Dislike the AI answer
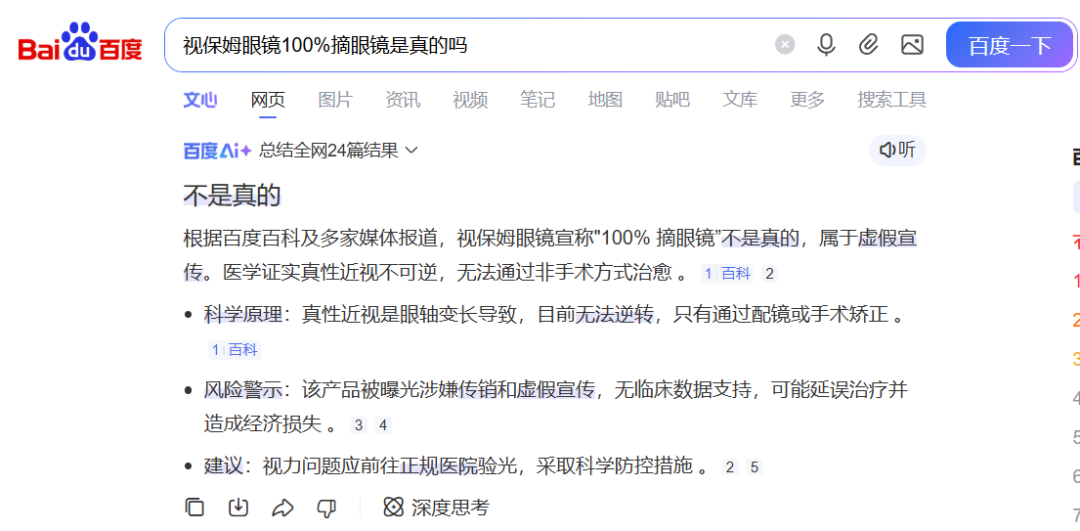Viewport: 1080px width, 531px height. tap(327, 507)
